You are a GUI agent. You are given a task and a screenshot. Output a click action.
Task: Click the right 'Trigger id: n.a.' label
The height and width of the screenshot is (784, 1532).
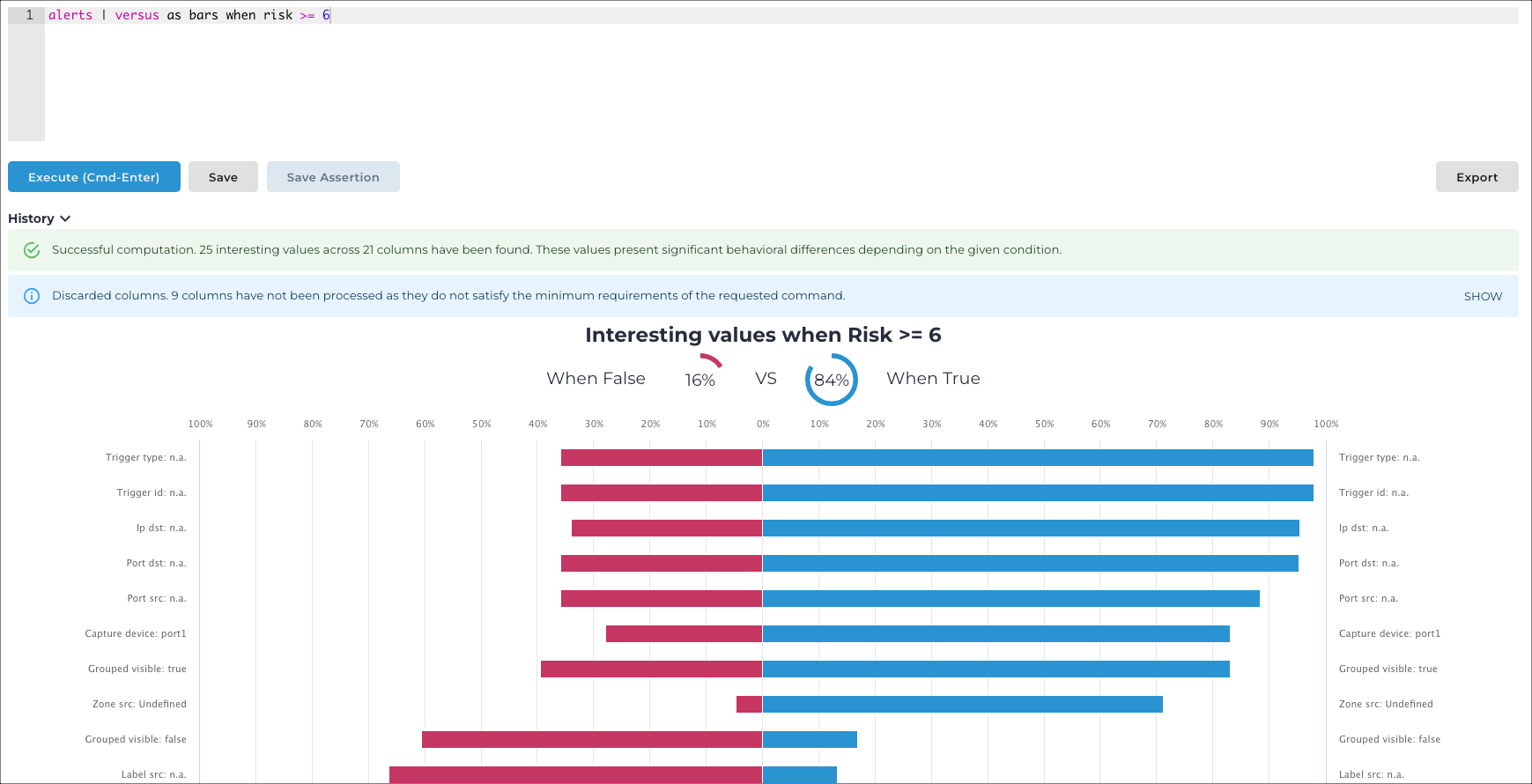pyautogui.click(x=1374, y=492)
